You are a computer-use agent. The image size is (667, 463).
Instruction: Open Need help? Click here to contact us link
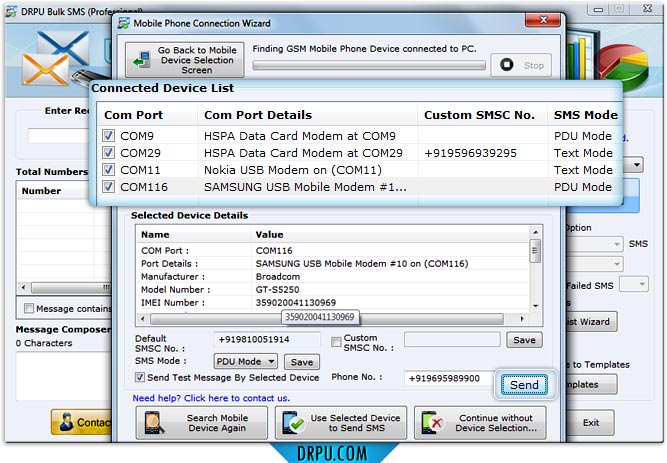[211, 398]
